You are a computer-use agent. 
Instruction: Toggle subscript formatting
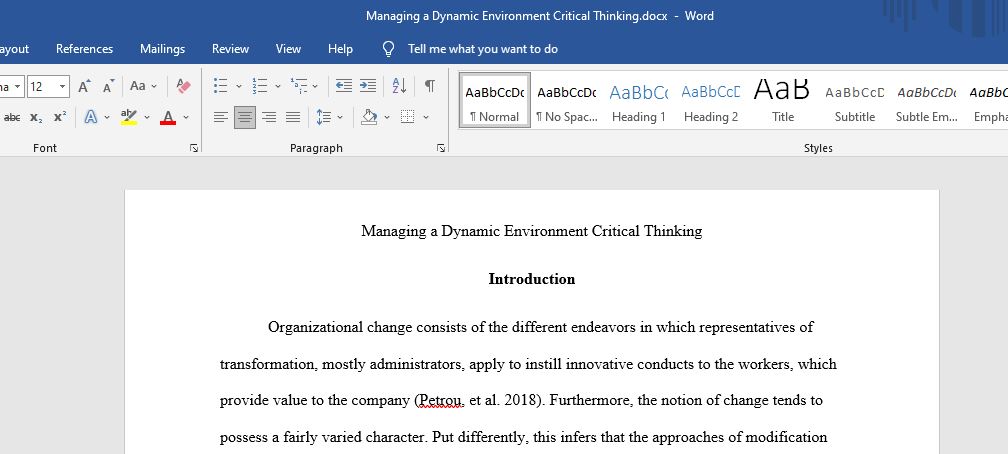click(36, 117)
